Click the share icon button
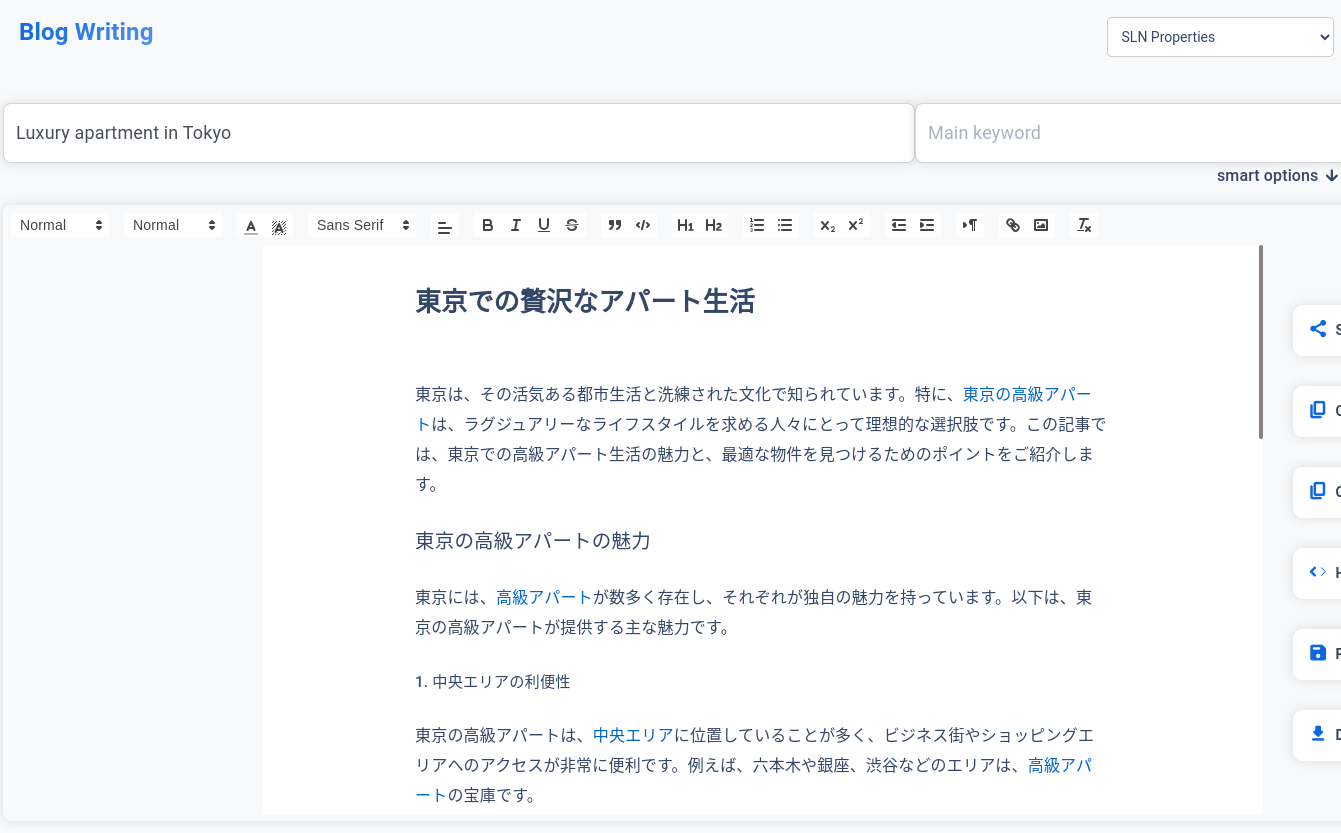The height and width of the screenshot is (833, 1341). [1318, 329]
